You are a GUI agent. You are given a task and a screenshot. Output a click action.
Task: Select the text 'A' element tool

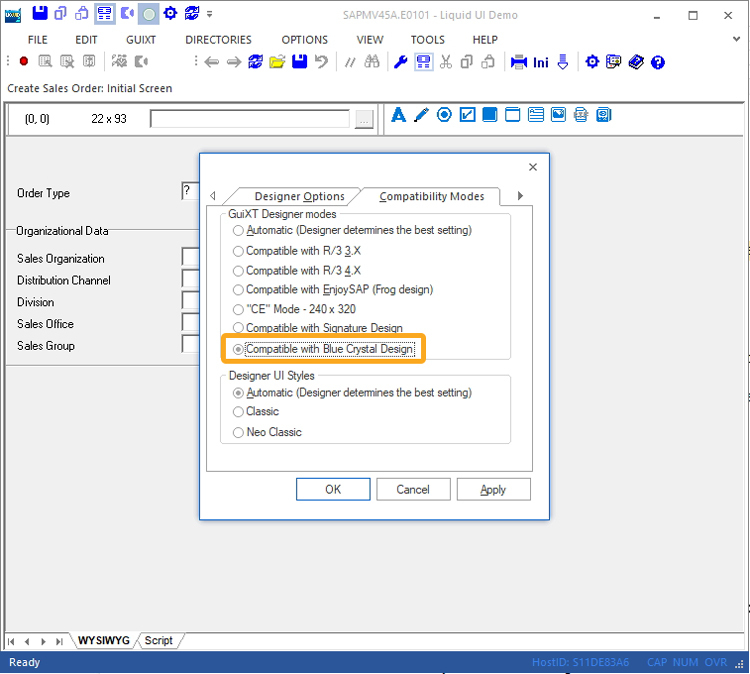click(398, 115)
